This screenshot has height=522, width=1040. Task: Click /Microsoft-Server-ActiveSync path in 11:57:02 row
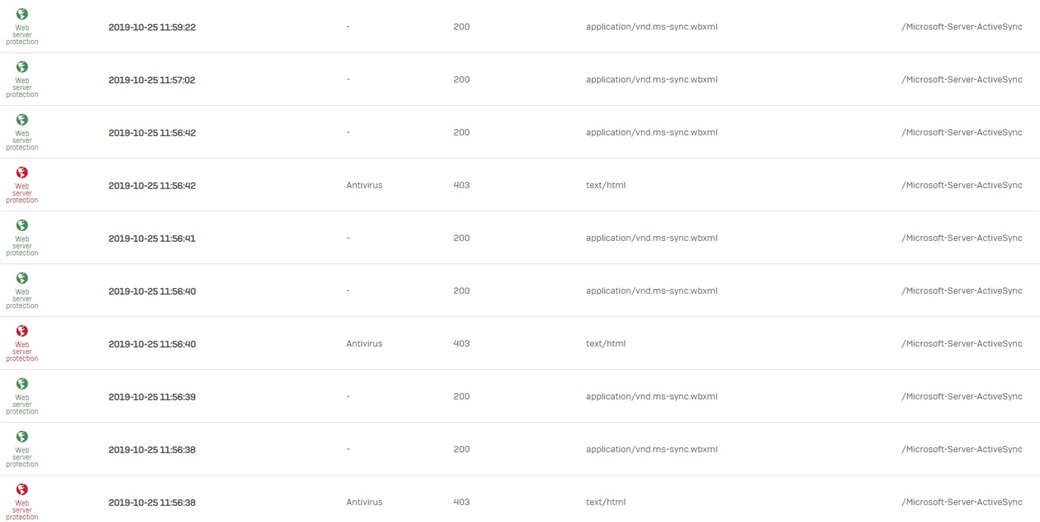pos(961,80)
